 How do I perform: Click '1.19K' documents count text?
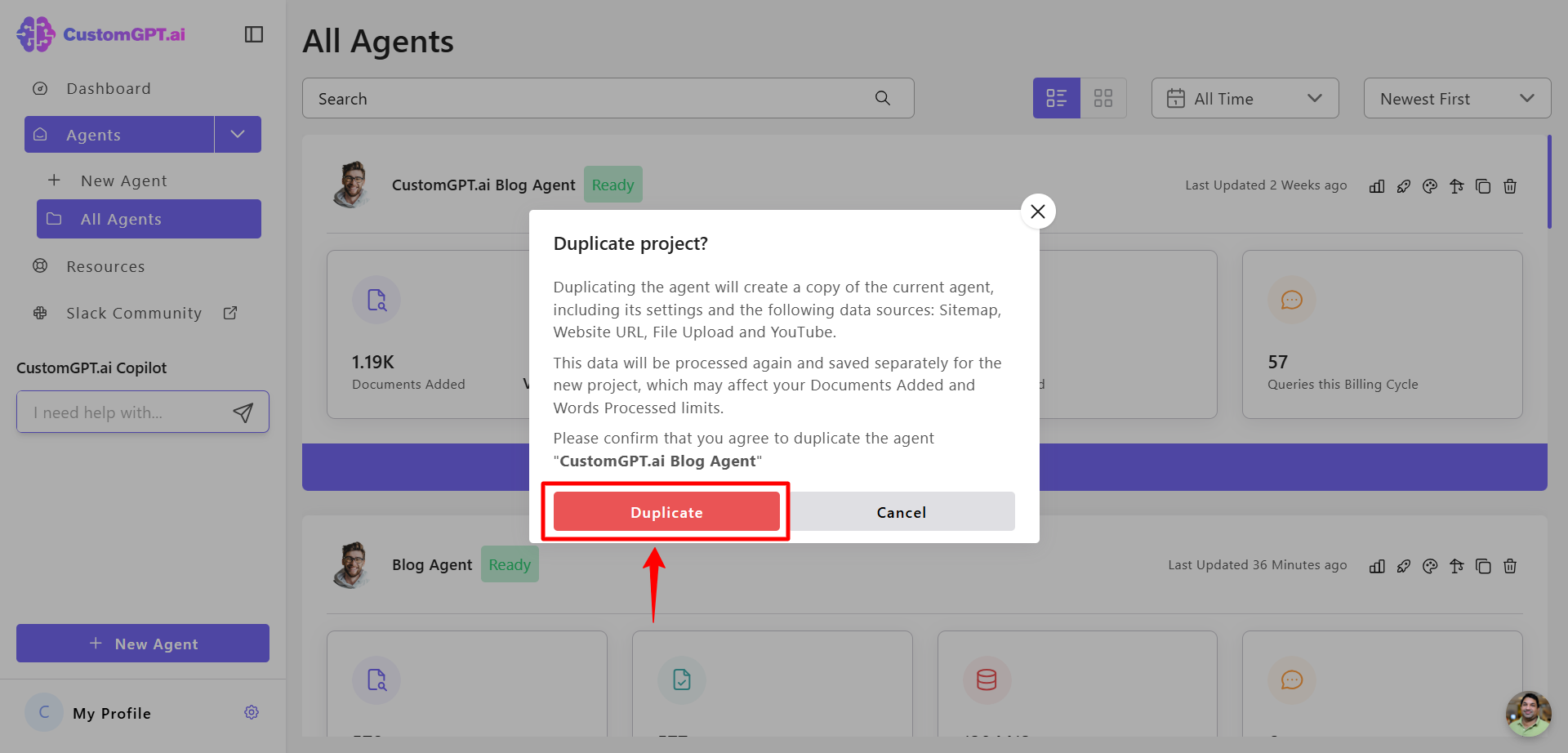click(x=373, y=362)
